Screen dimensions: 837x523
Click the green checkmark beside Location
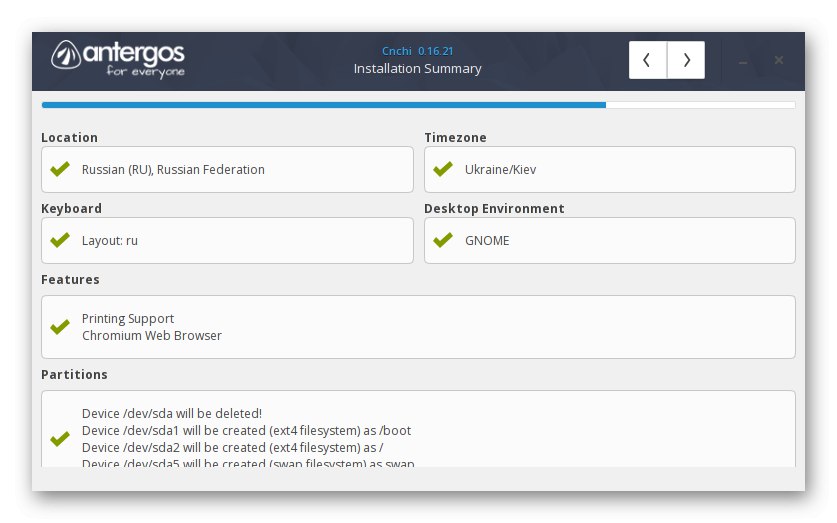click(x=60, y=169)
